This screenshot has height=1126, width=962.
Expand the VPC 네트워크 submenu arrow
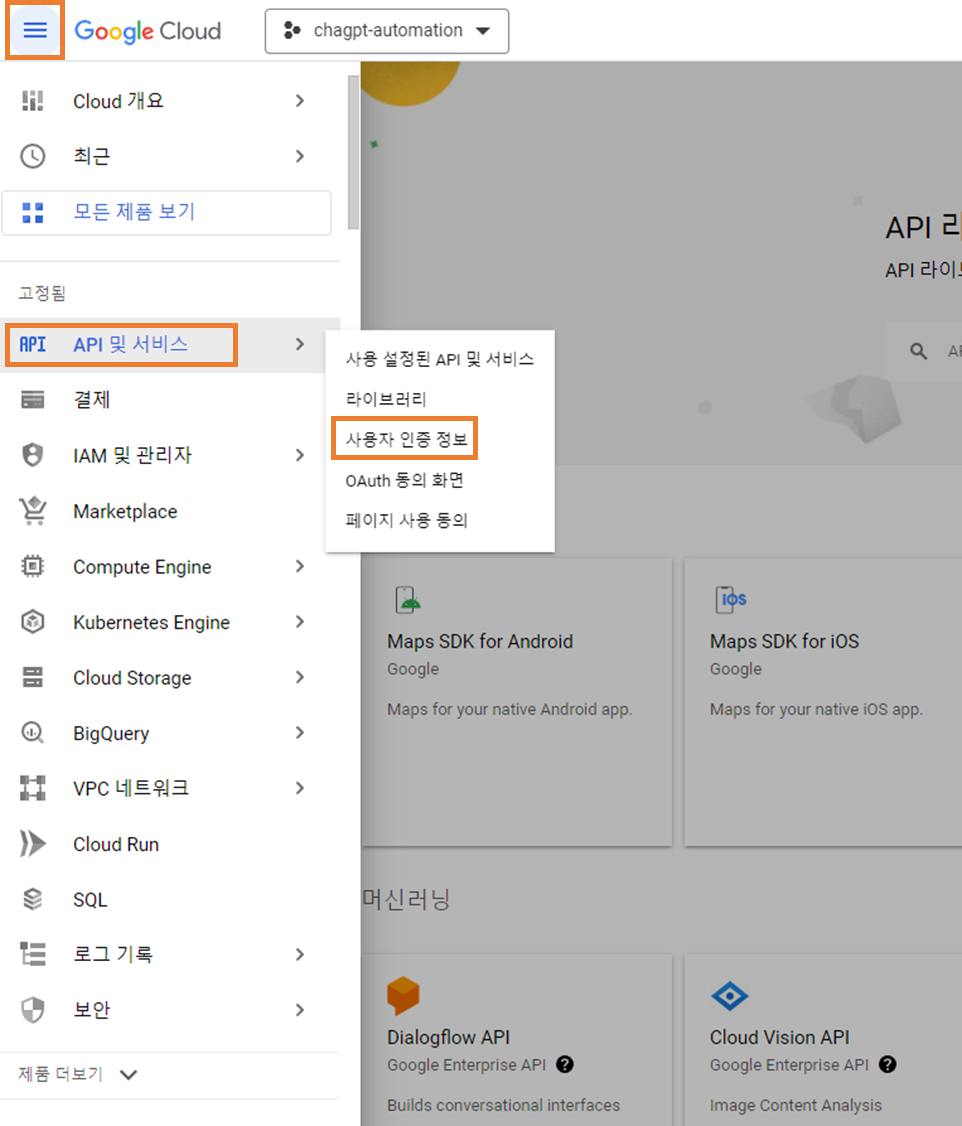point(299,788)
